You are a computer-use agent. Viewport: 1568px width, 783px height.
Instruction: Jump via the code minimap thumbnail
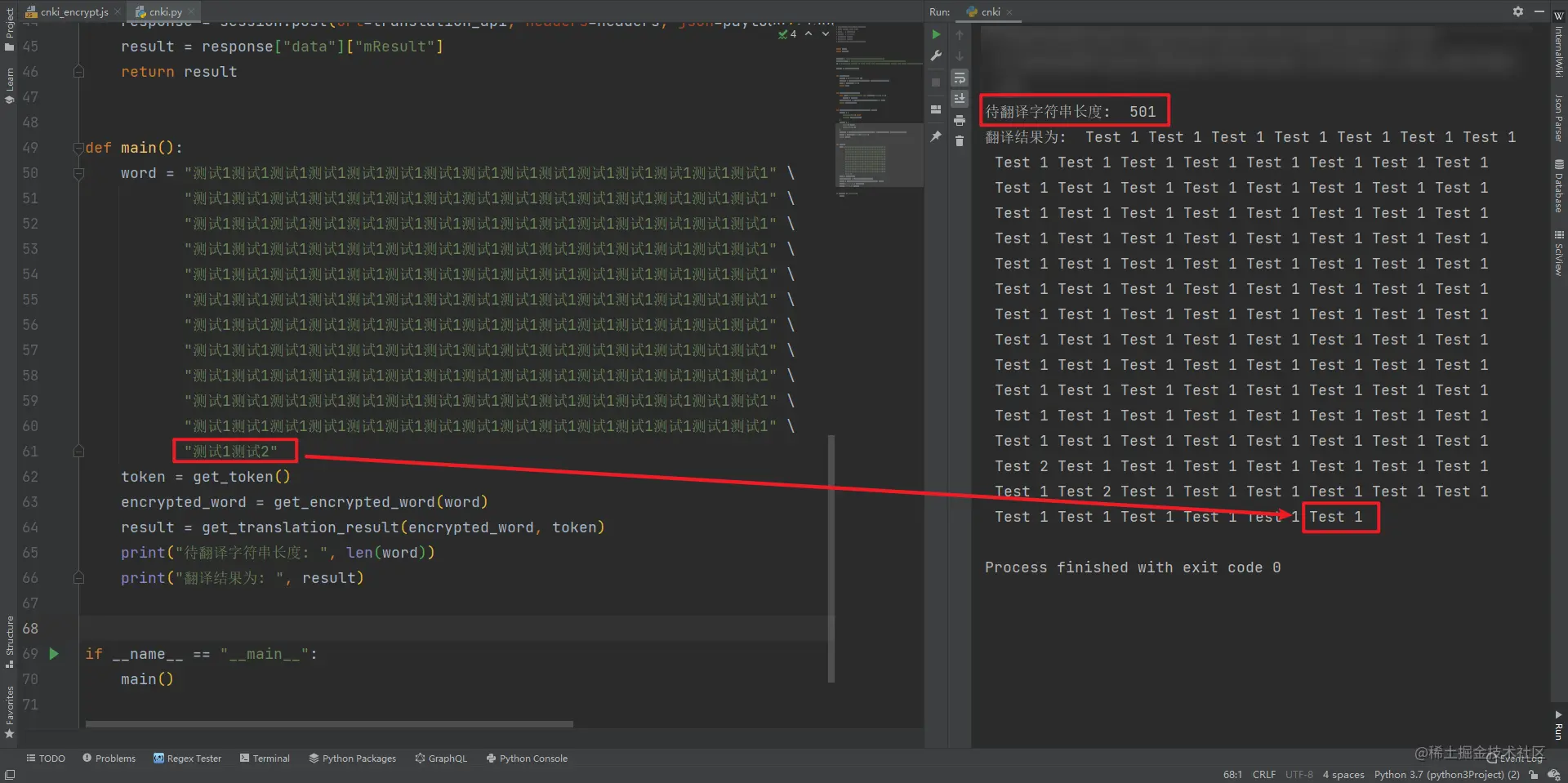(x=879, y=155)
